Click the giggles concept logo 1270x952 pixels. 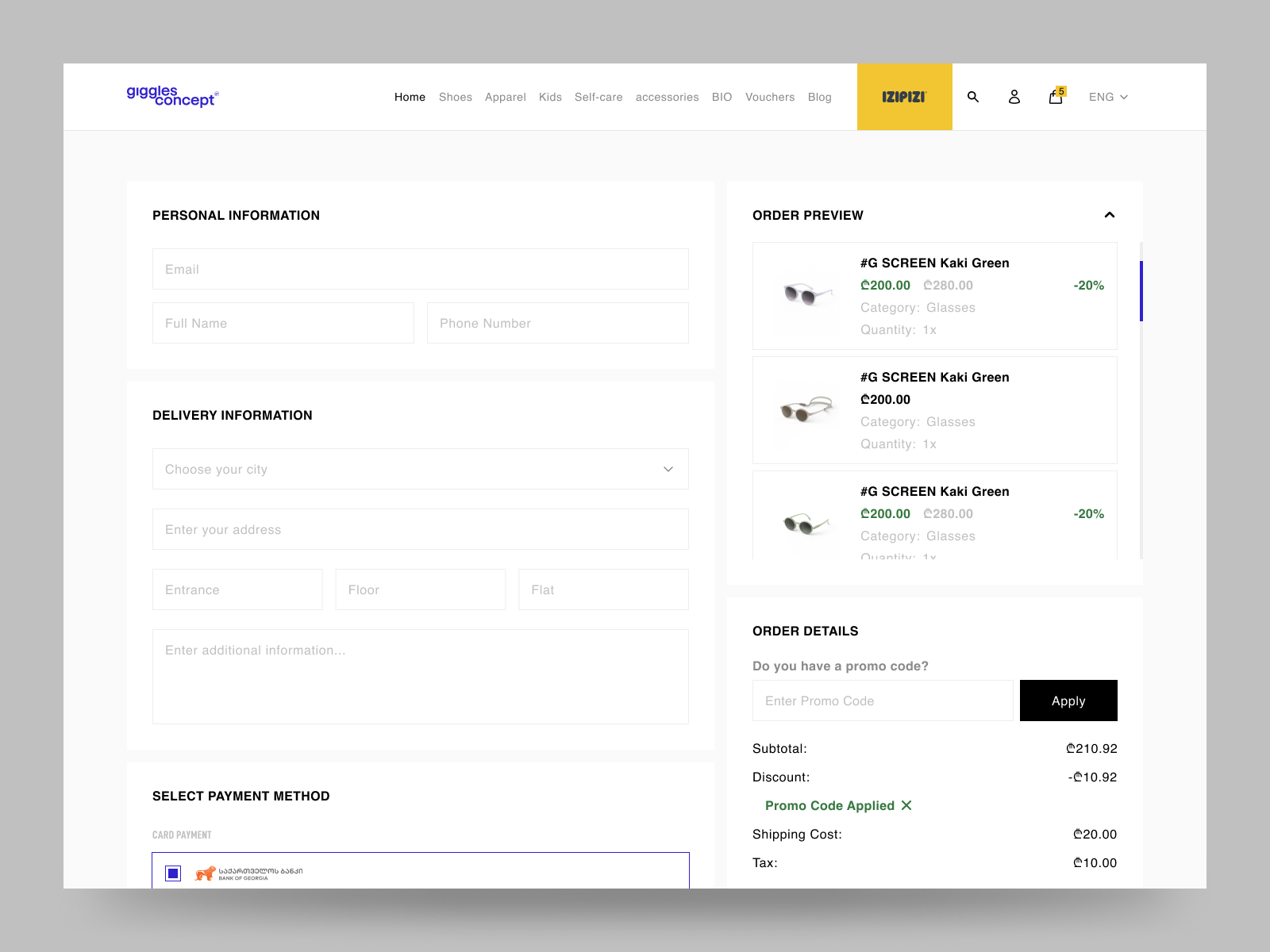point(172,96)
